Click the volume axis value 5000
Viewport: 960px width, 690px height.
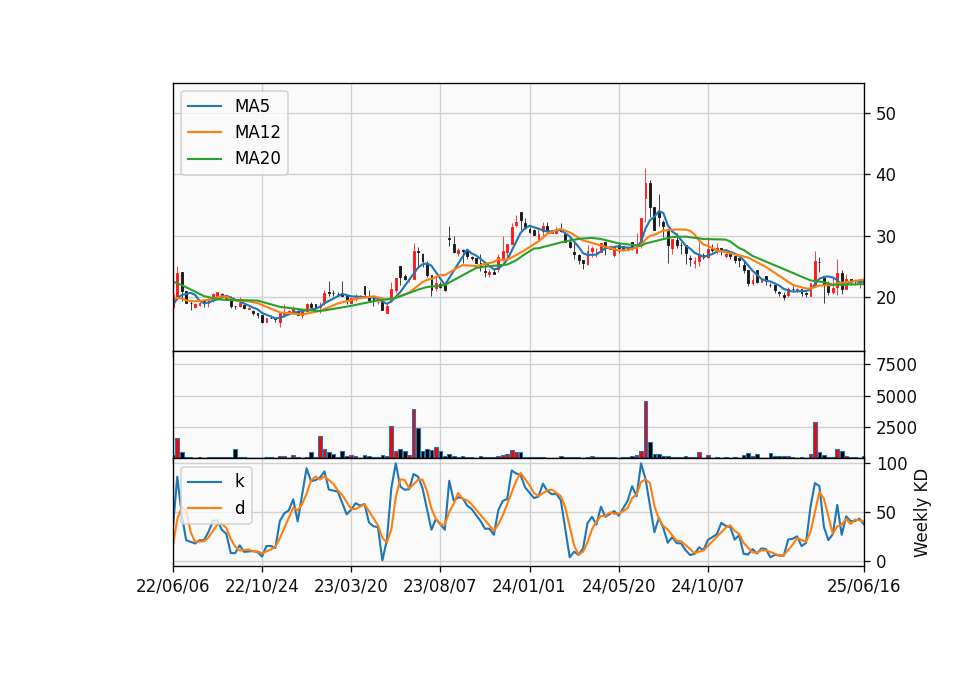896,397
